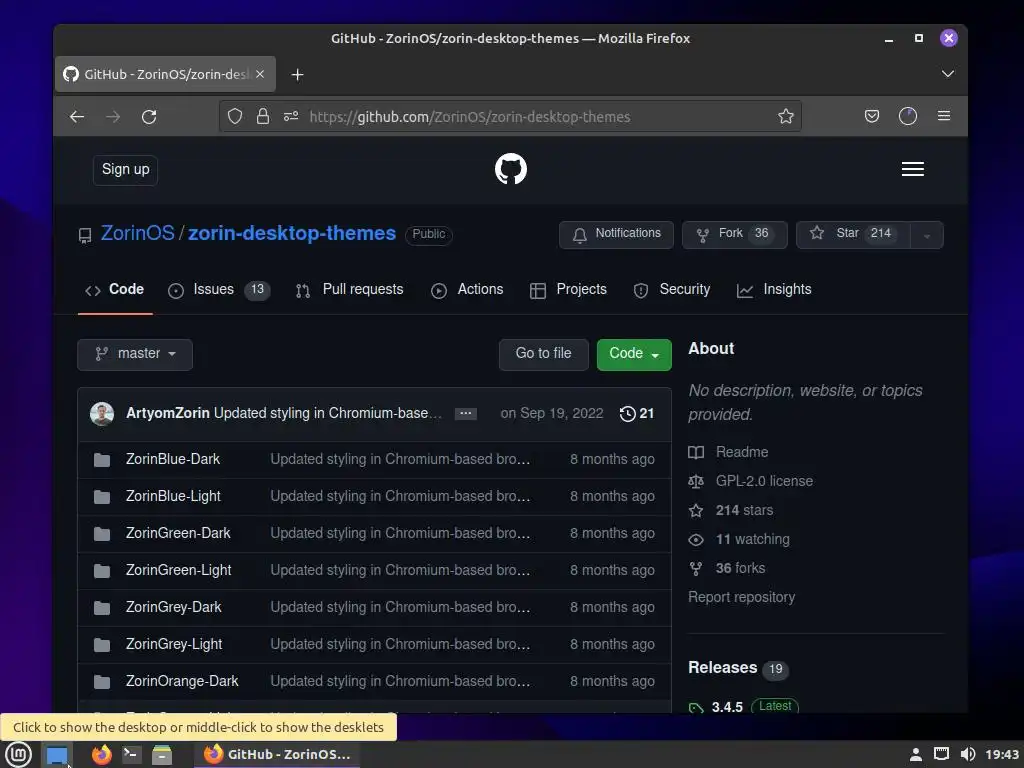Screen dimensions: 1024x768
Task: Open user applet in system tray
Action: click(x=916, y=754)
